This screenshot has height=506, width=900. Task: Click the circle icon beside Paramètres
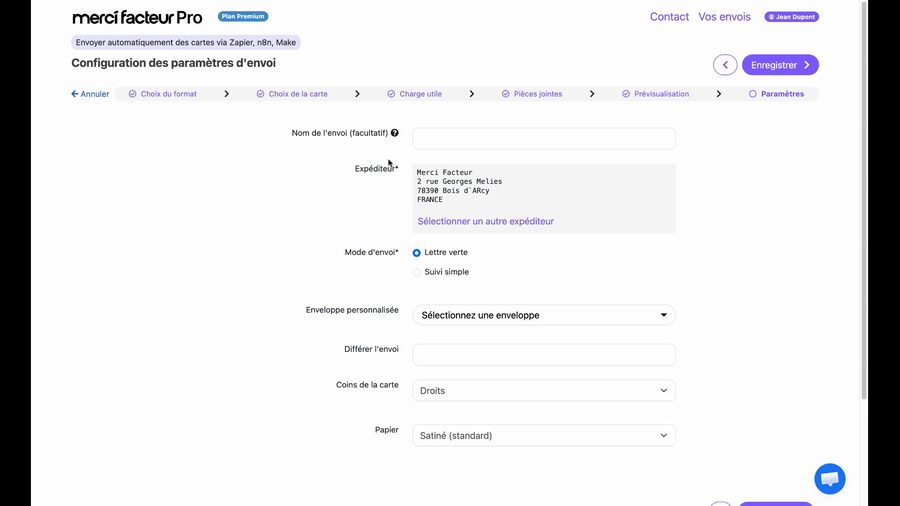click(752, 94)
